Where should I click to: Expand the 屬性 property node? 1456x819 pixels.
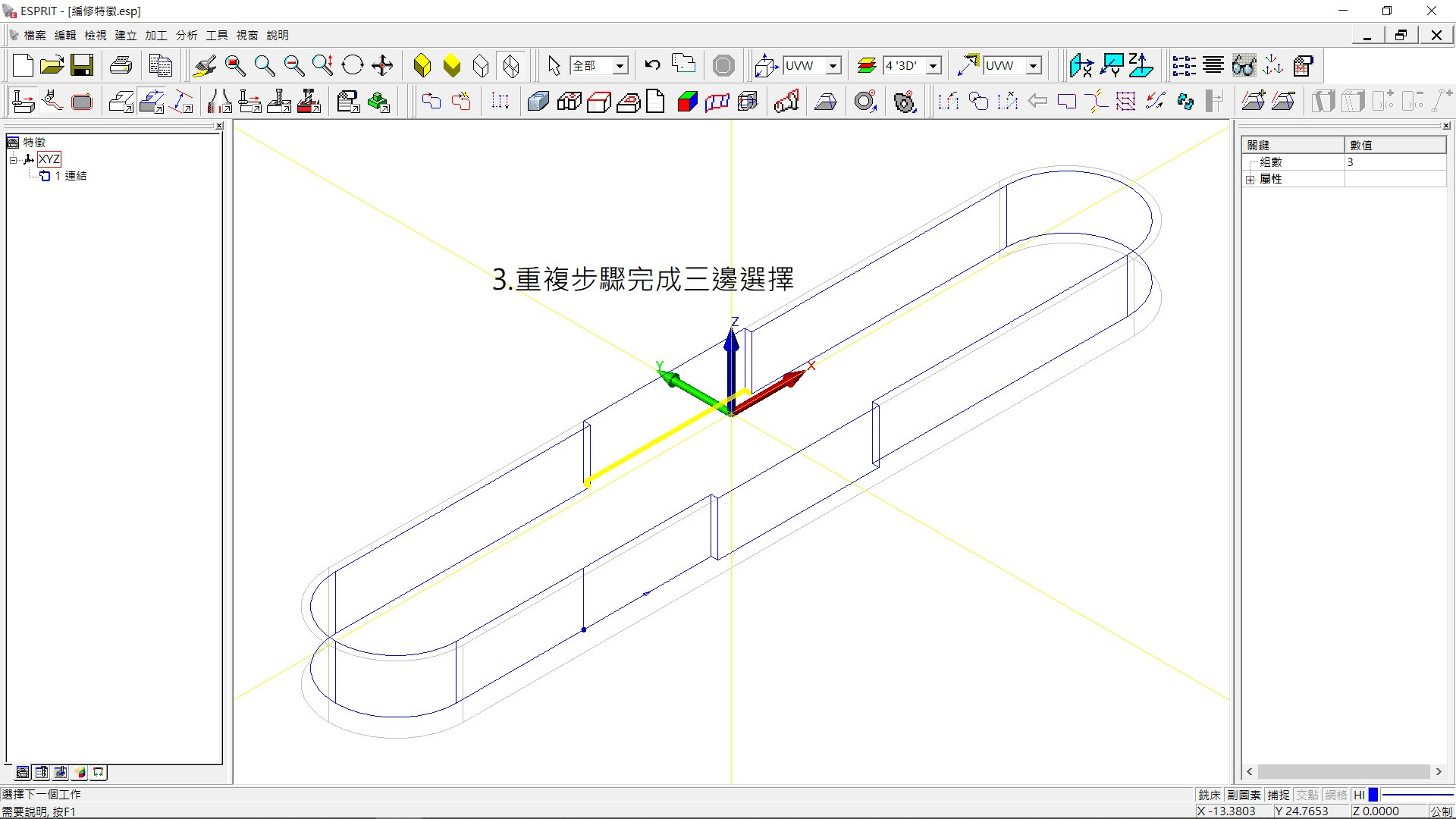[x=1250, y=180]
